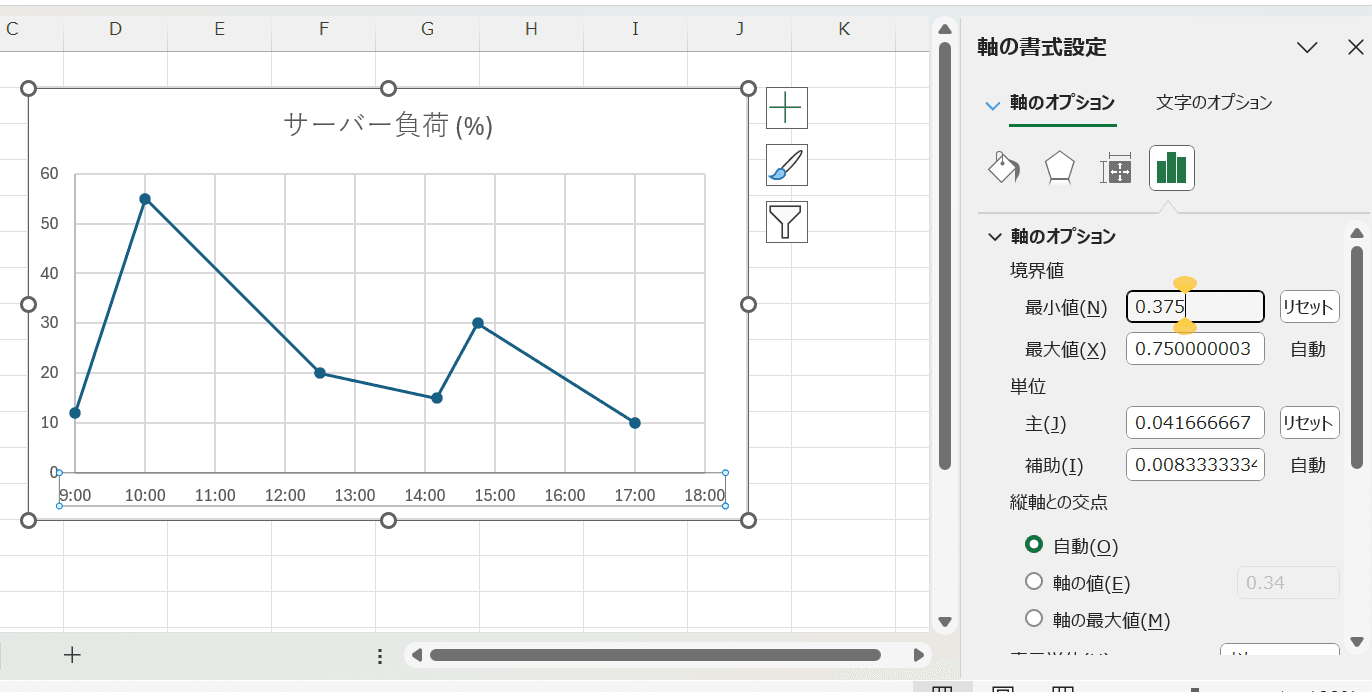Open Chart Styles paintbrush button
Screen dimensions: 1372x692
point(787,165)
